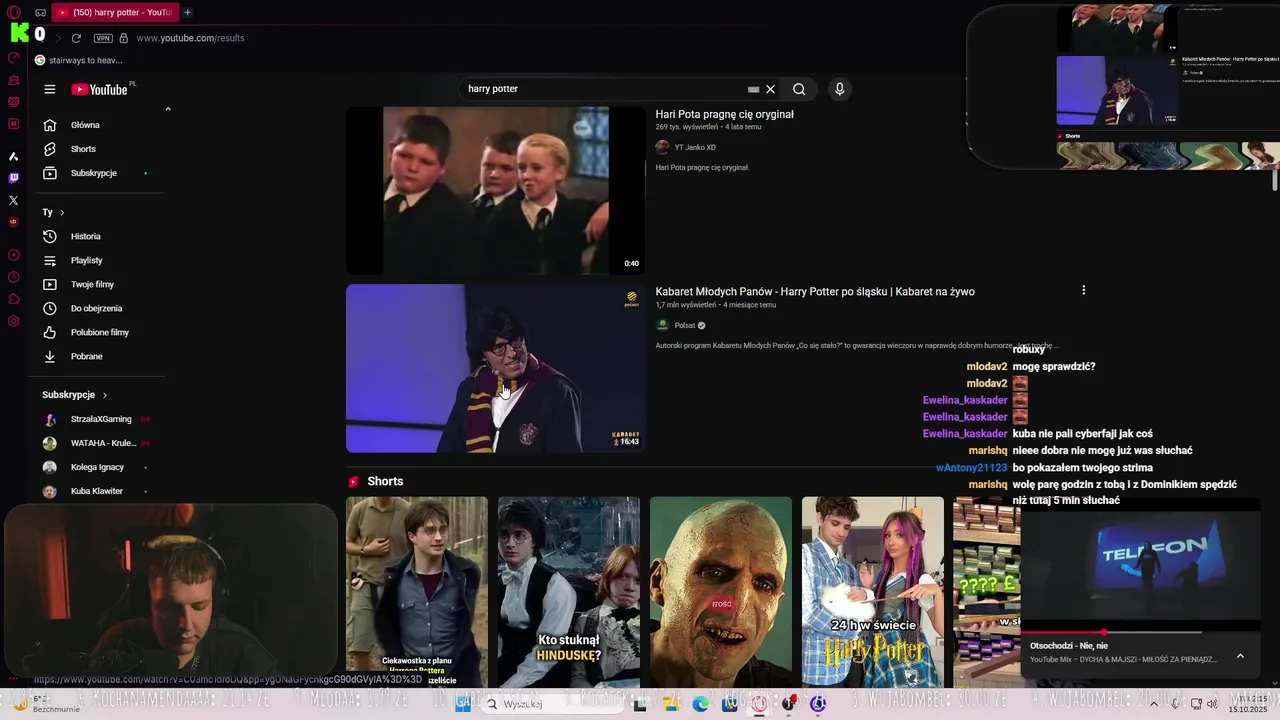
Task: Open a new tab with plus button
Action: (x=187, y=12)
